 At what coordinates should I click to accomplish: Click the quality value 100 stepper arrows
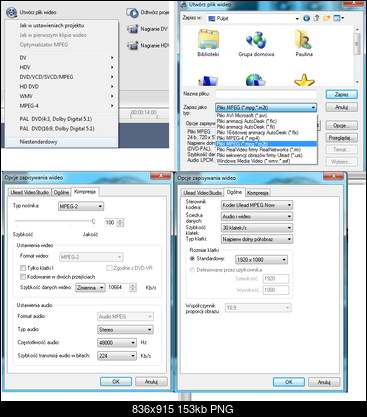[120, 222]
